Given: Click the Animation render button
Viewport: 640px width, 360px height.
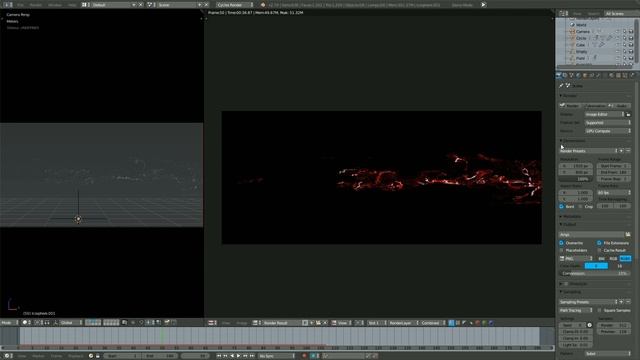Looking at the screenshot, I should [x=594, y=106].
